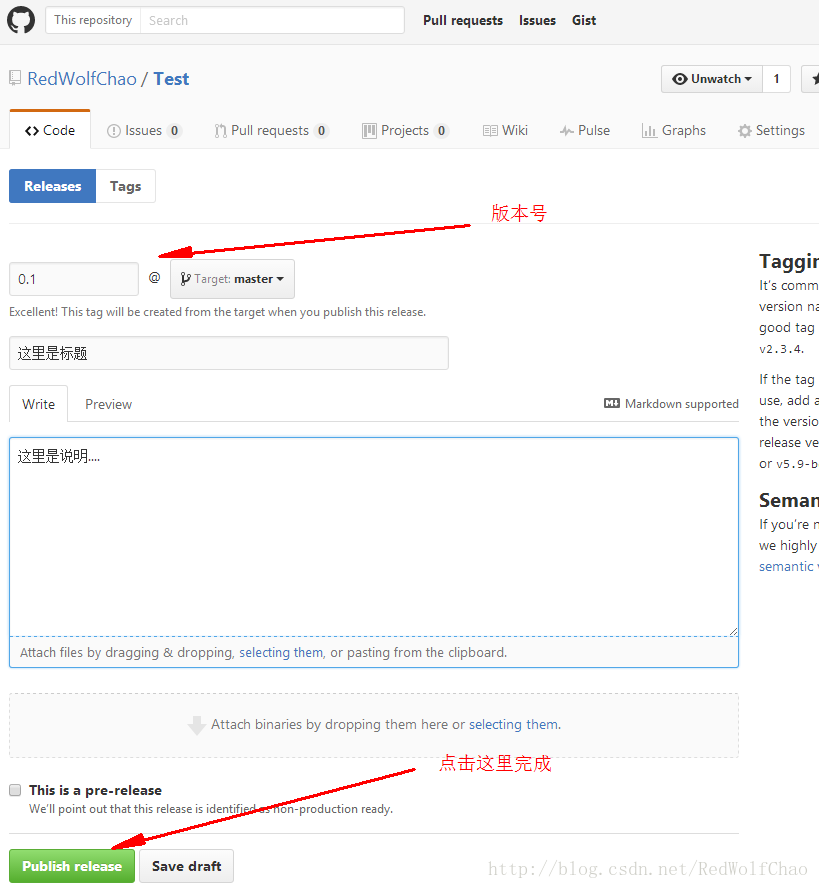Open the RedWolfChao user link
819x889 pixels.
pyautogui.click(x=82, y=79)
